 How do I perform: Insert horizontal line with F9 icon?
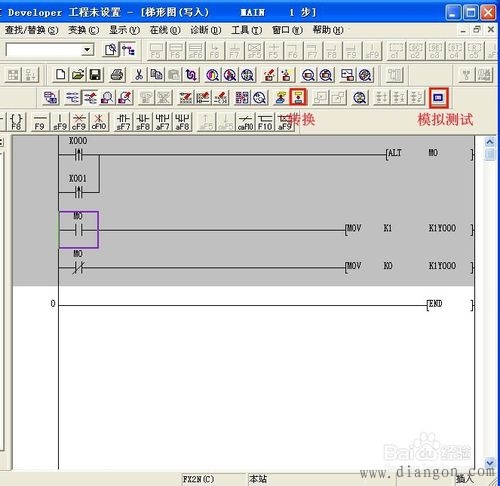point(40,122)
